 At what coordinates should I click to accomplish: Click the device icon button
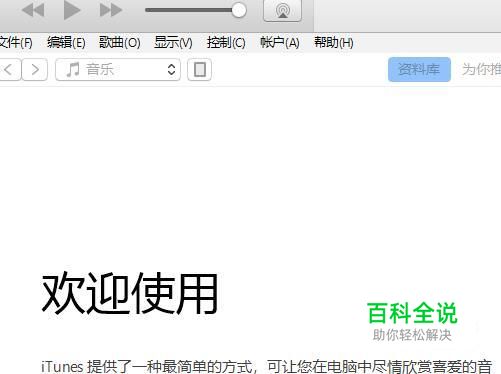[199, 70]
